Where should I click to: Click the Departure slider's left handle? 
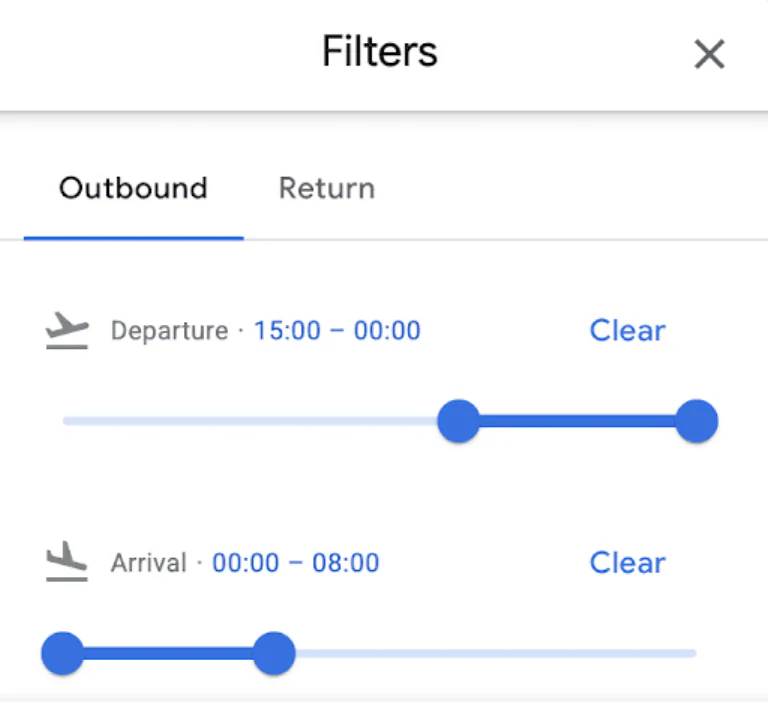coord(459,421)
